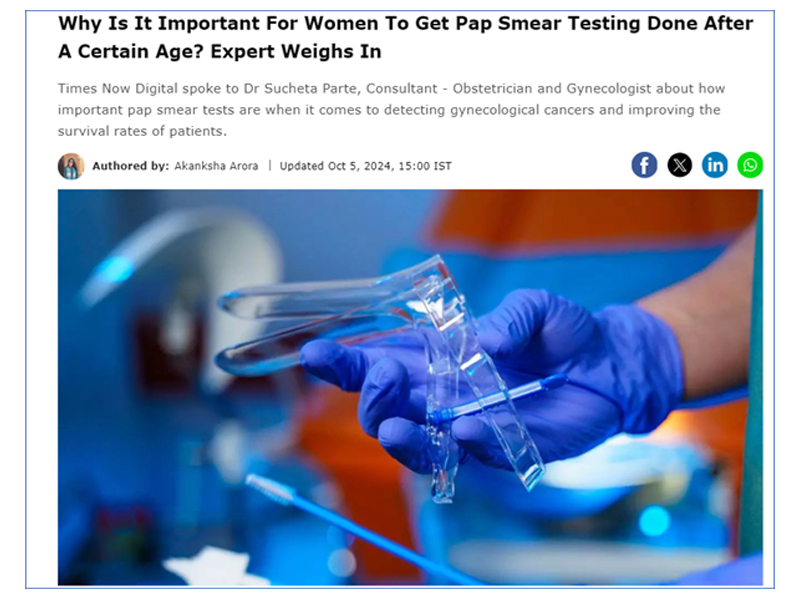Share the article via WhatsApp
This screenshot has height=600, width=800.
(750, 165)
